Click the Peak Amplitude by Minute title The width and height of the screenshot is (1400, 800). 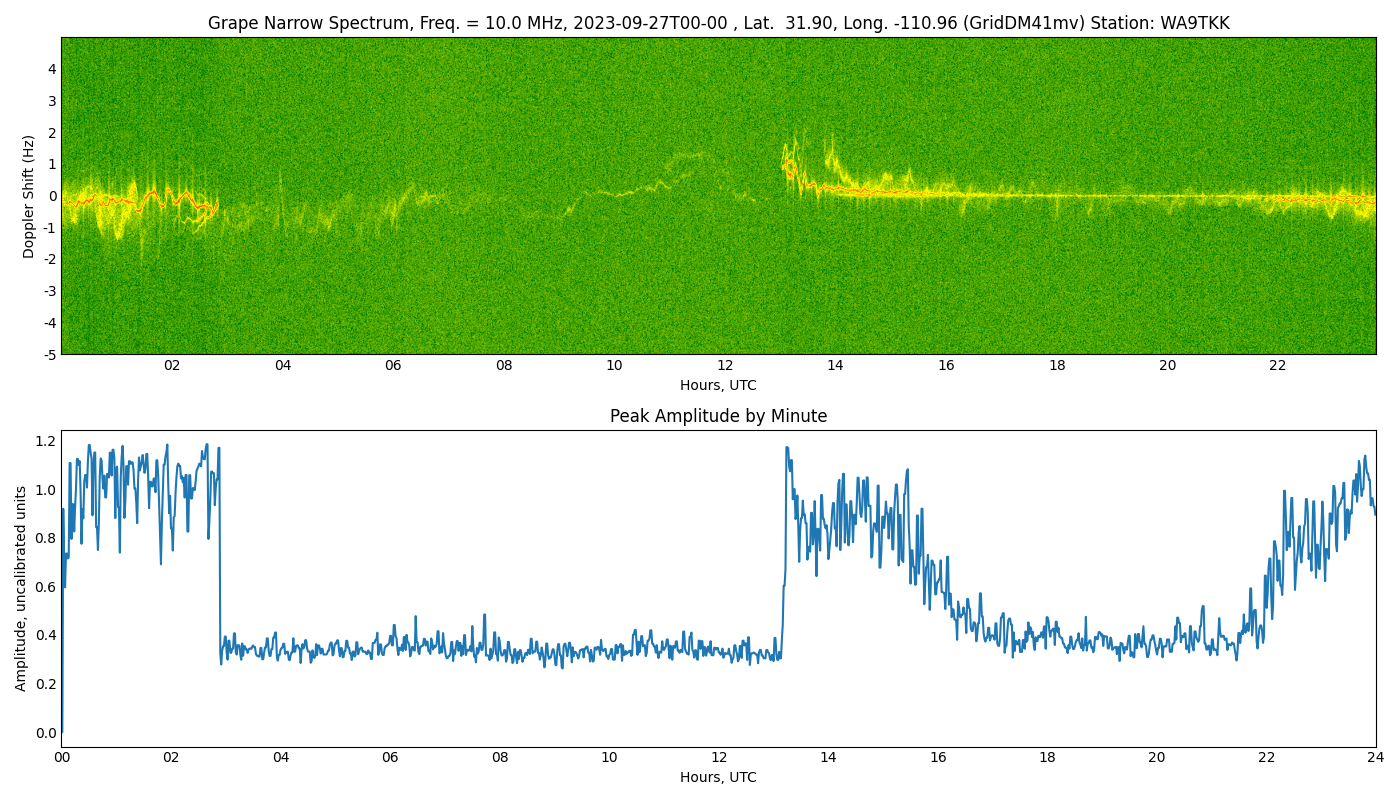718,416
